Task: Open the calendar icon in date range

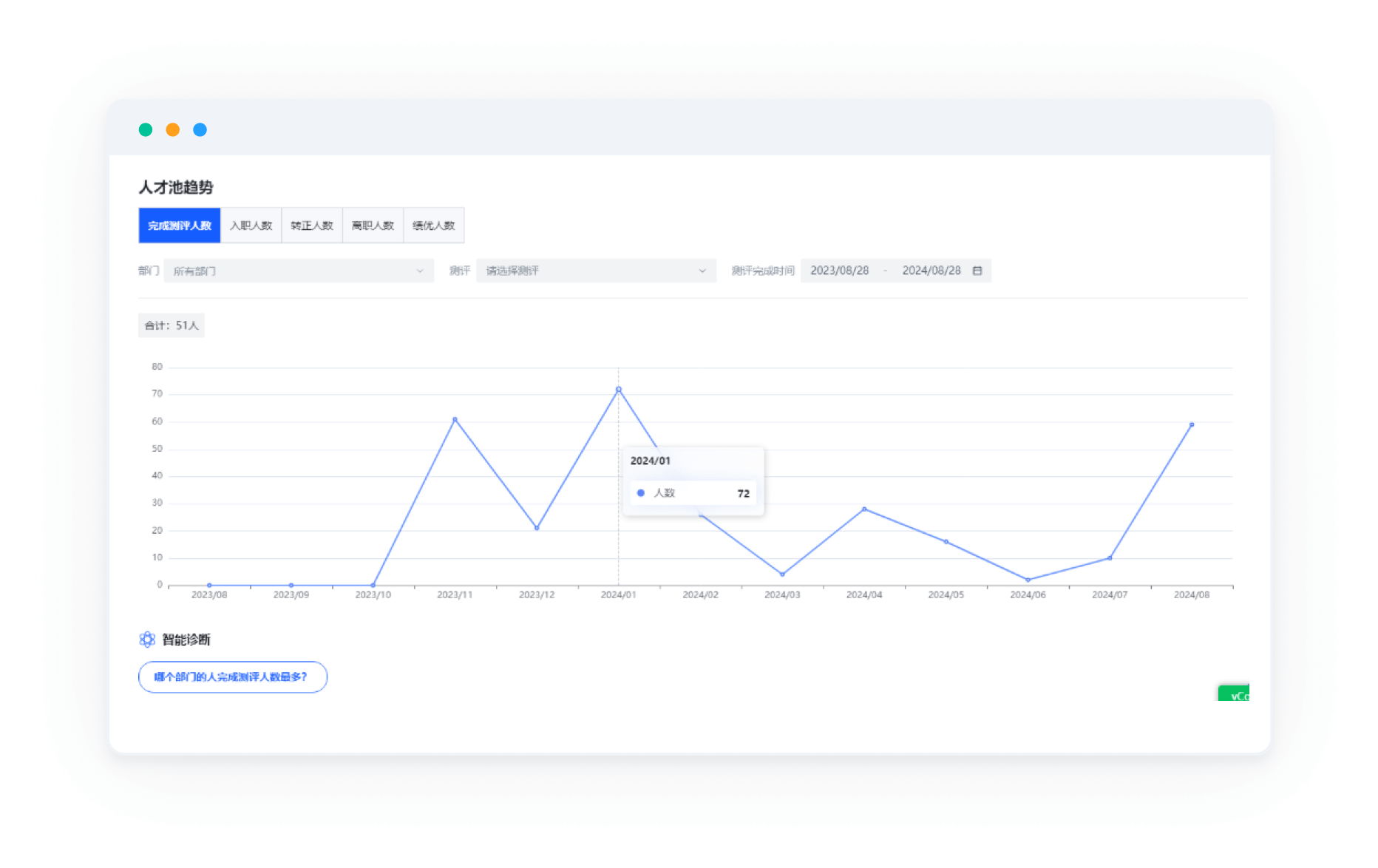Action: coord(977,271)
